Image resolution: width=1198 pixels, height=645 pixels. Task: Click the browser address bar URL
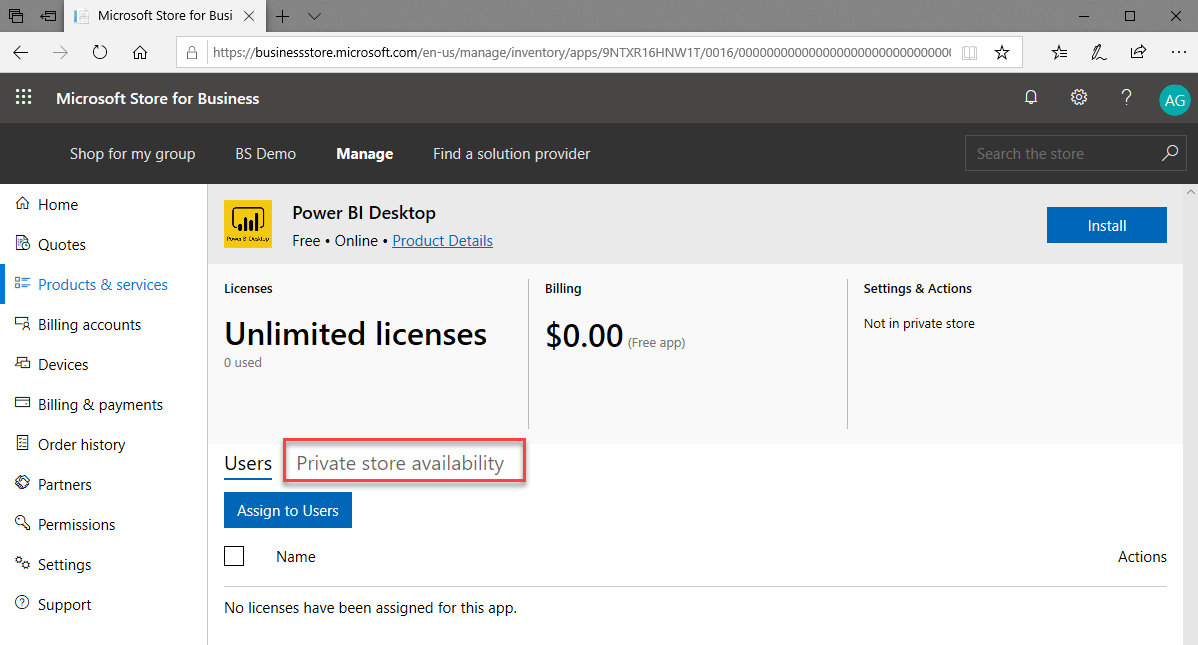(581, 53)
